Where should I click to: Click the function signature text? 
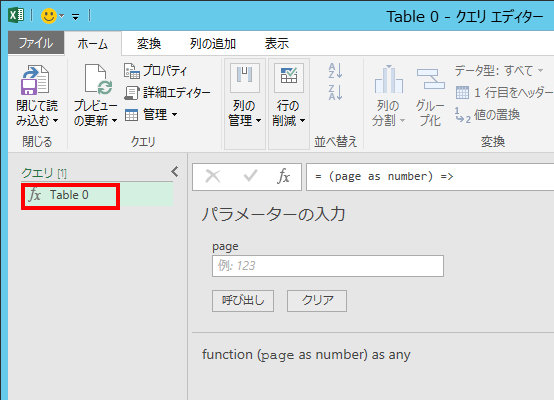pyautogui.click(x=306, y=354)
